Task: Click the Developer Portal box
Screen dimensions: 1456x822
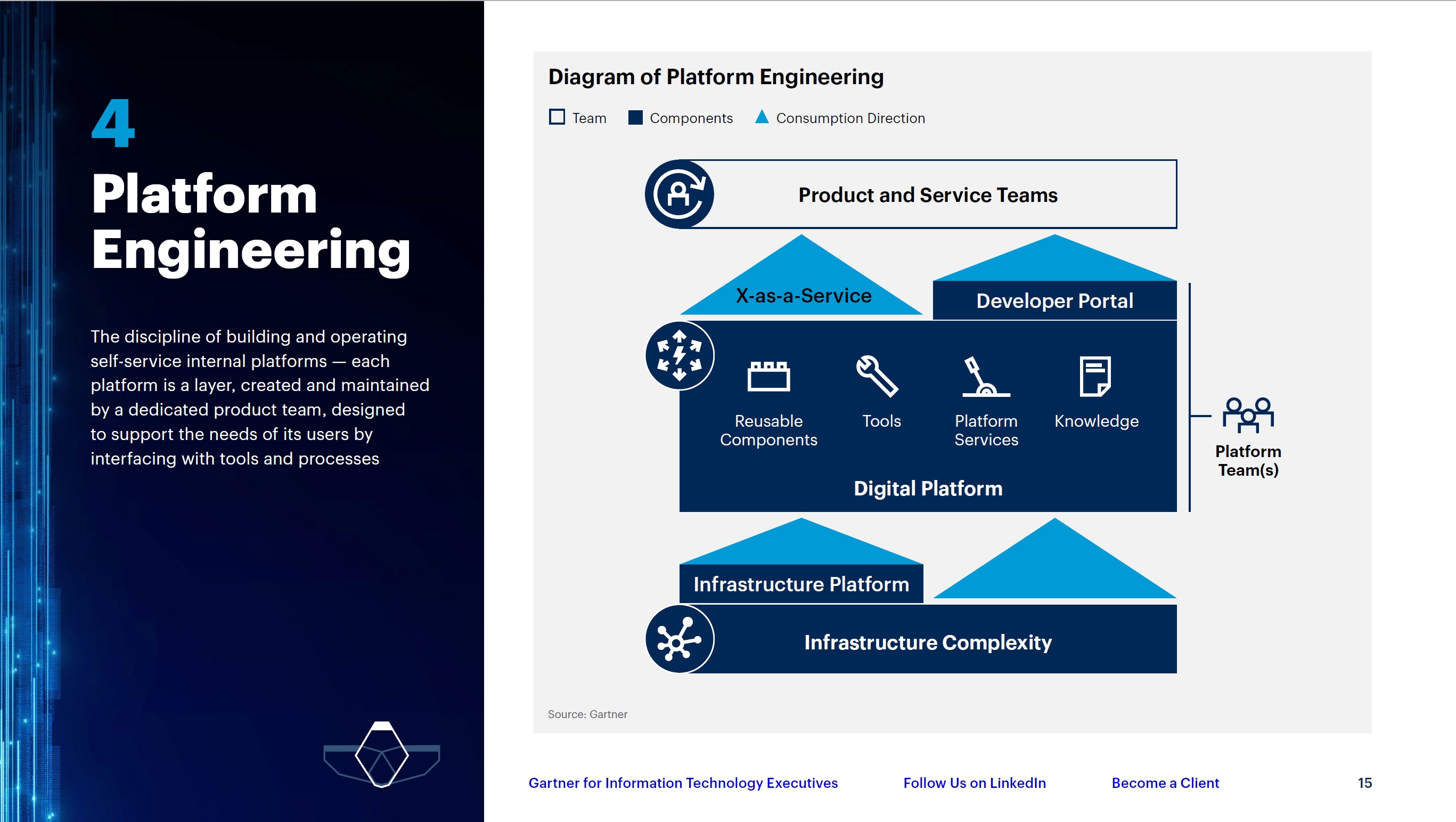Action: 1054,301
